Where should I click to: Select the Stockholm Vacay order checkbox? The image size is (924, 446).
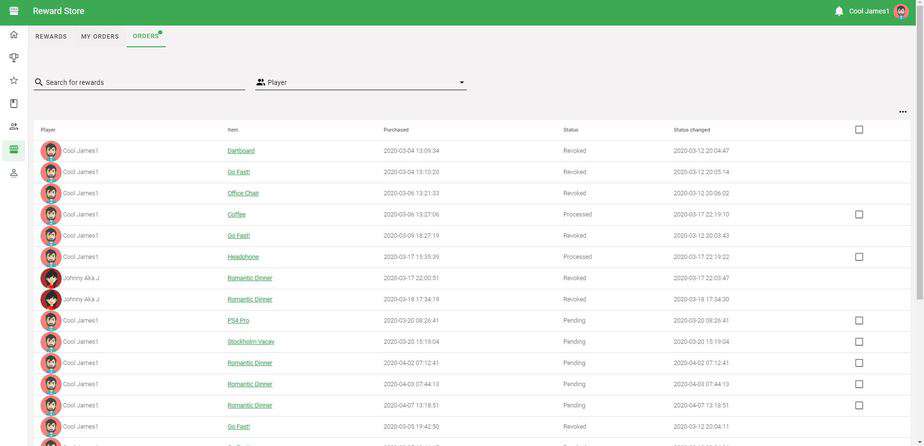click(x=859, y=342)
